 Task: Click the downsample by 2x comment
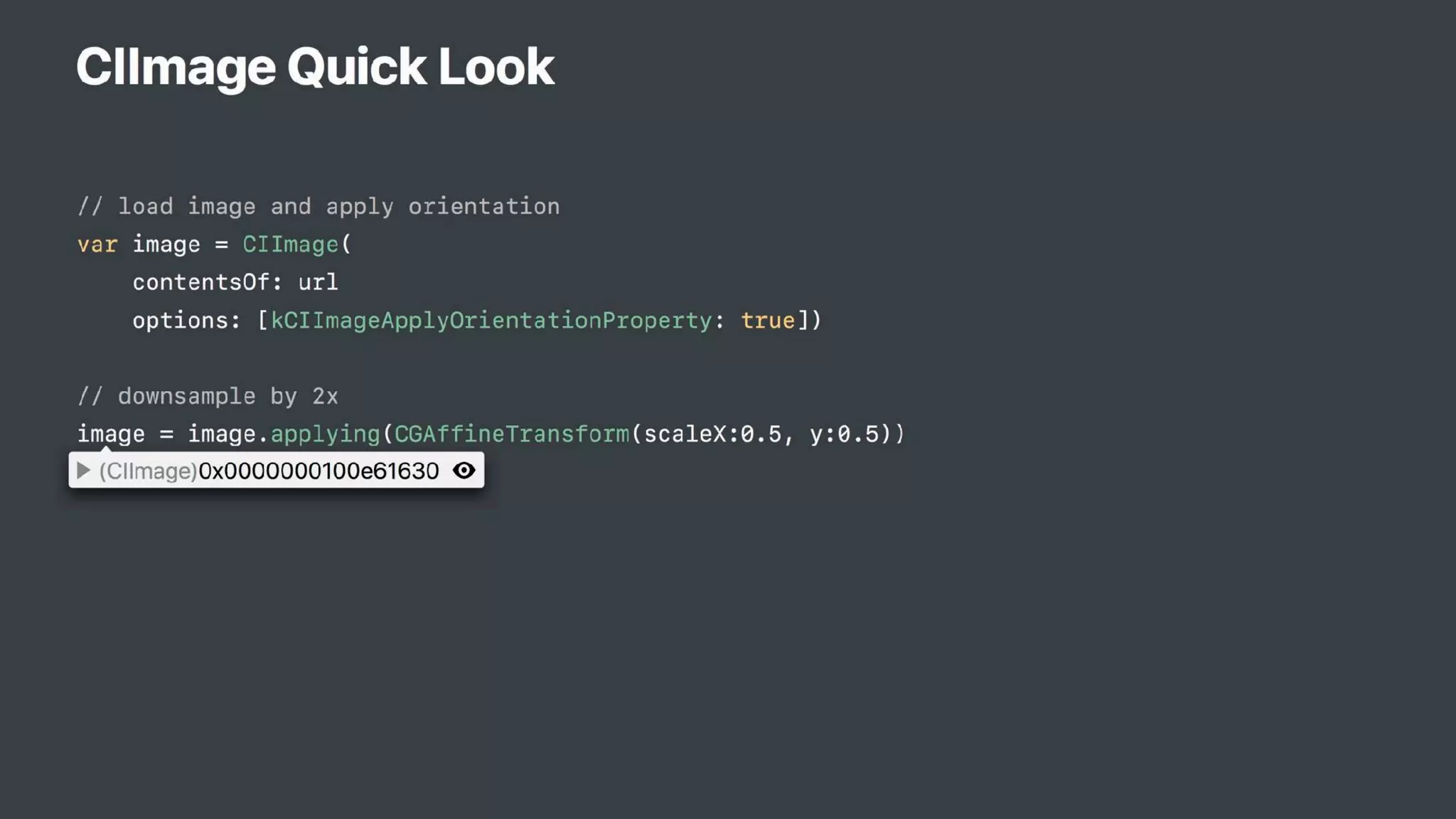click(x=208, y=396)
